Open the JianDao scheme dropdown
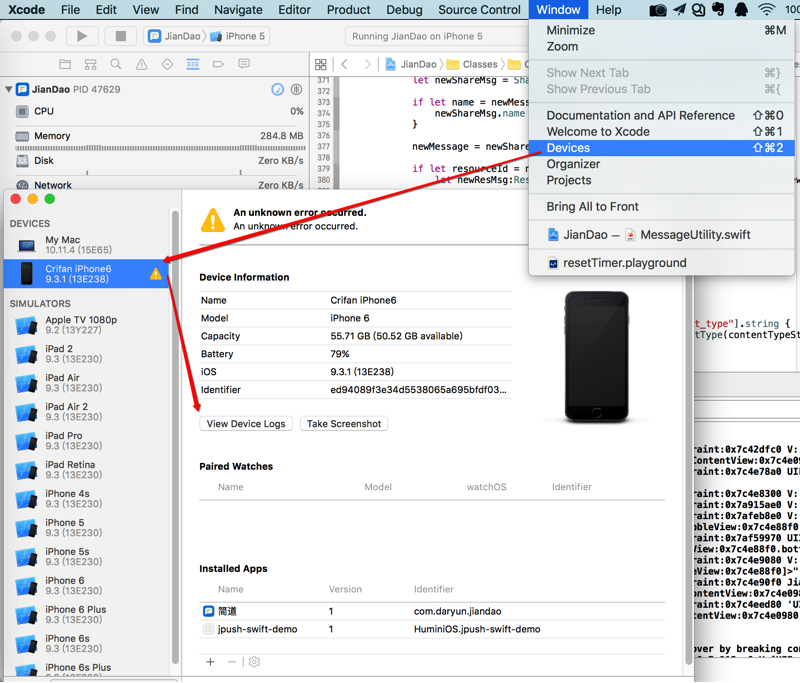 point(176,36)
